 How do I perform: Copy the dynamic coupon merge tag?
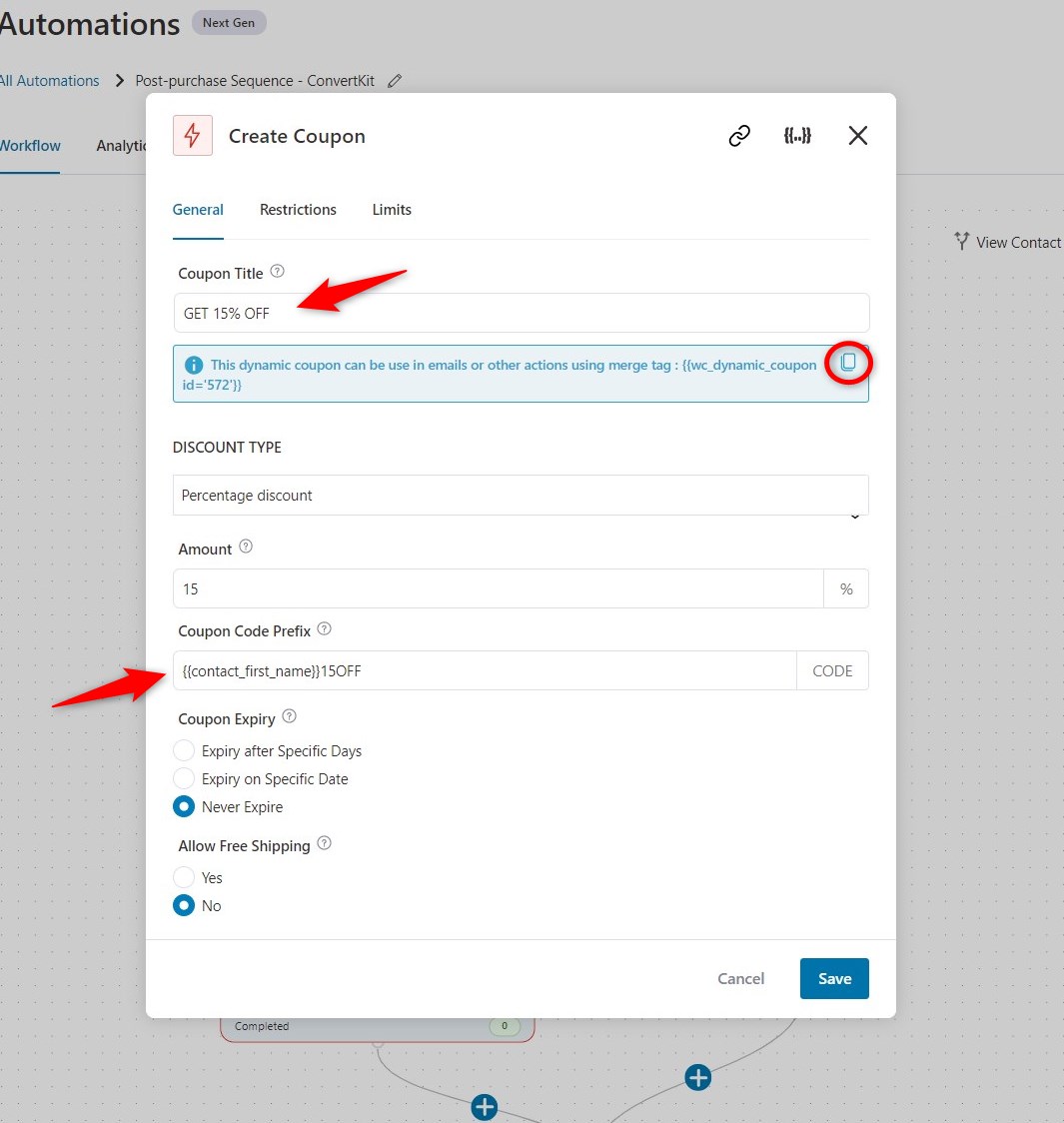[x=848, y=364]
